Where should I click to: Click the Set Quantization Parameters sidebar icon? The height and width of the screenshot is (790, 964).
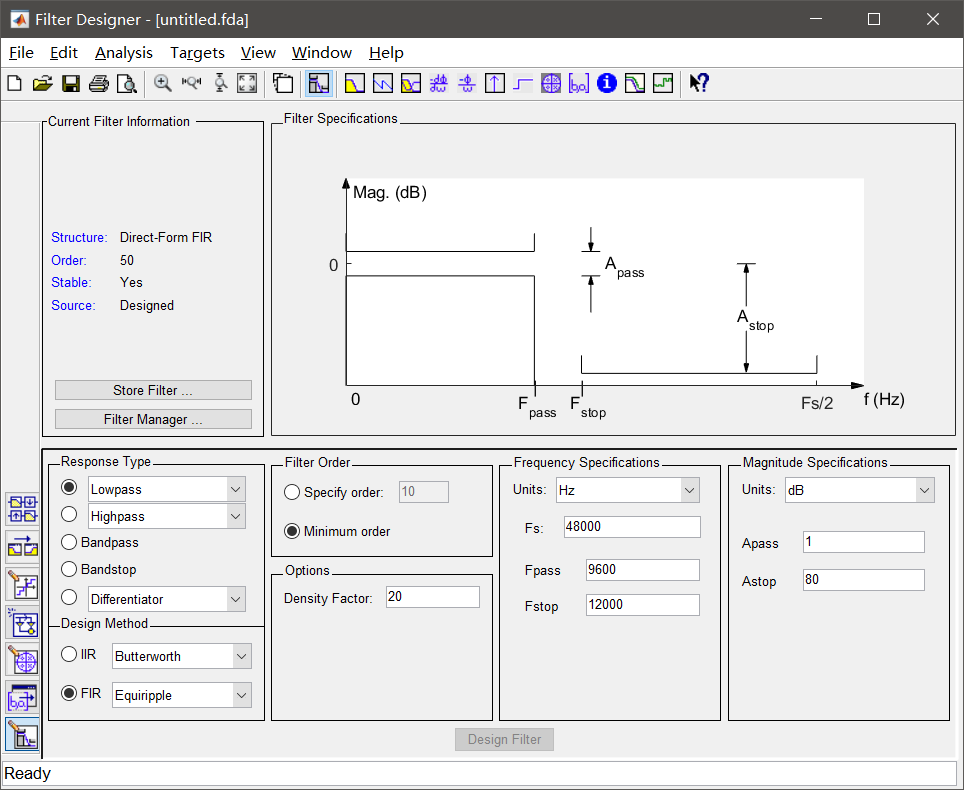(22, 585)
